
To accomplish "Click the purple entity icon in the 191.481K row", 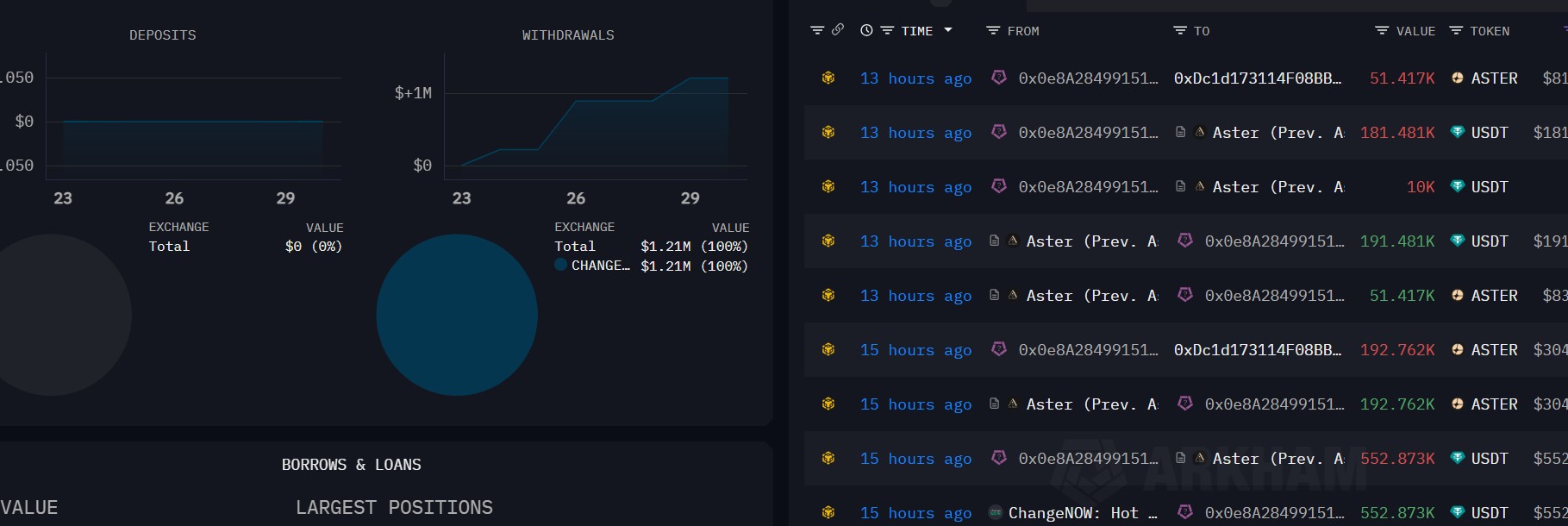I will point(1185,240).
